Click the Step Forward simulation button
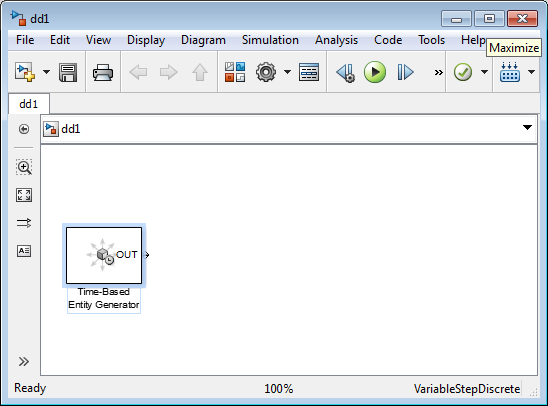This screenshot has height=406, width=548. tap(405, 72)
